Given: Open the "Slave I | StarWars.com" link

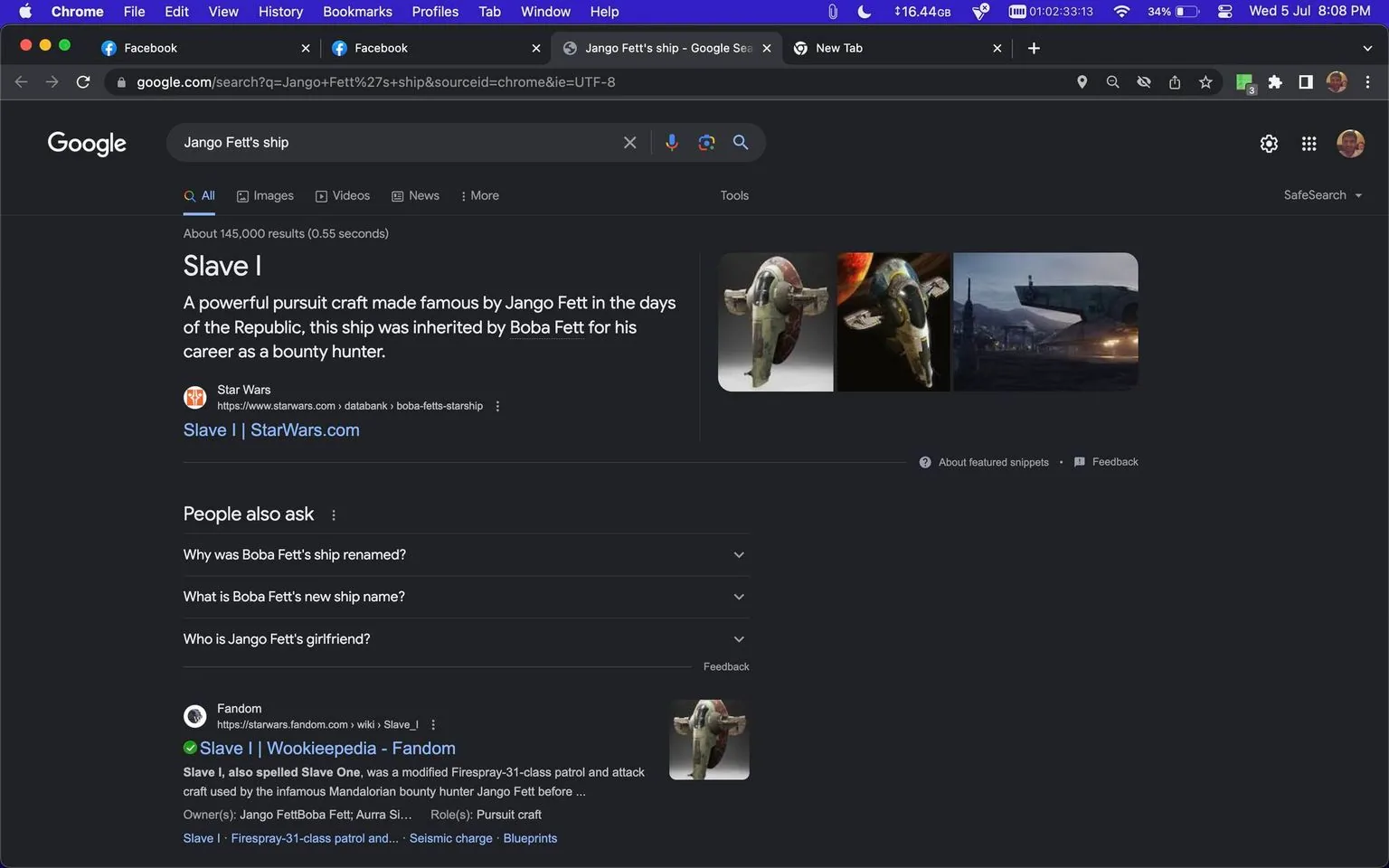Looking at the screenshot, I should click(x=270, y=429).
